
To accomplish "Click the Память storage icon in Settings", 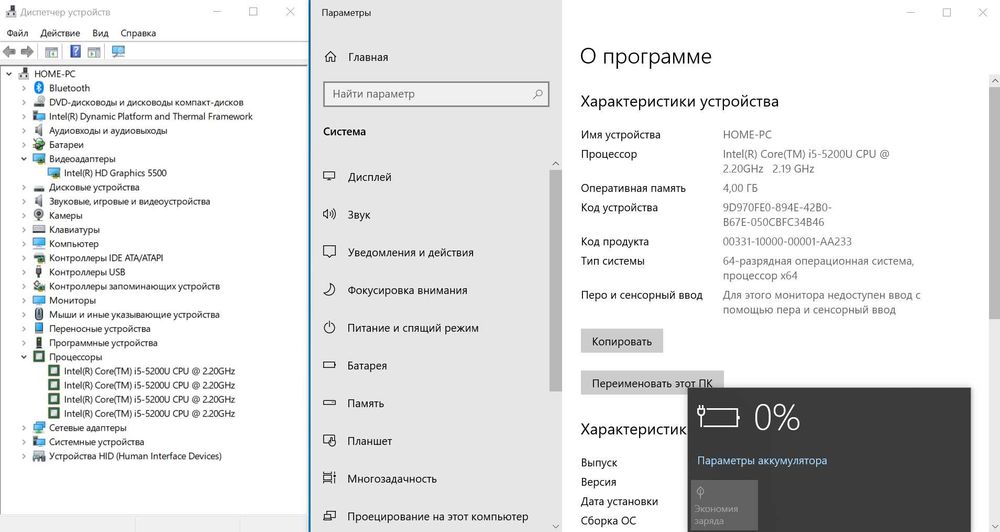I will (x=329, y=403).
